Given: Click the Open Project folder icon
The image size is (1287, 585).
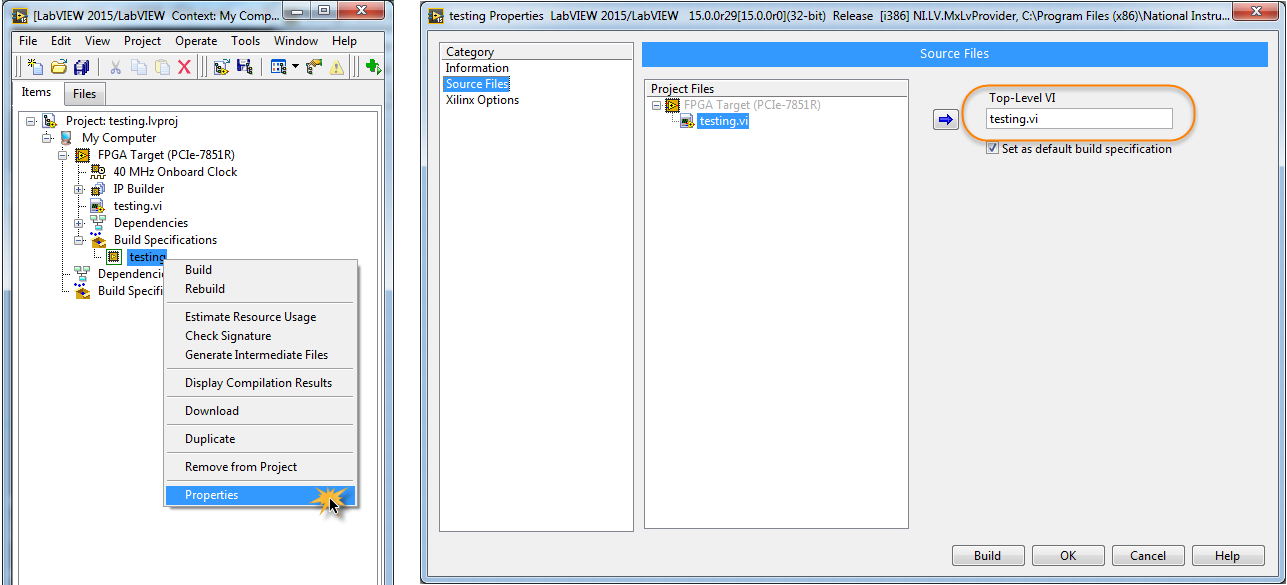Looking at the screenshot, I should point(59,67).
